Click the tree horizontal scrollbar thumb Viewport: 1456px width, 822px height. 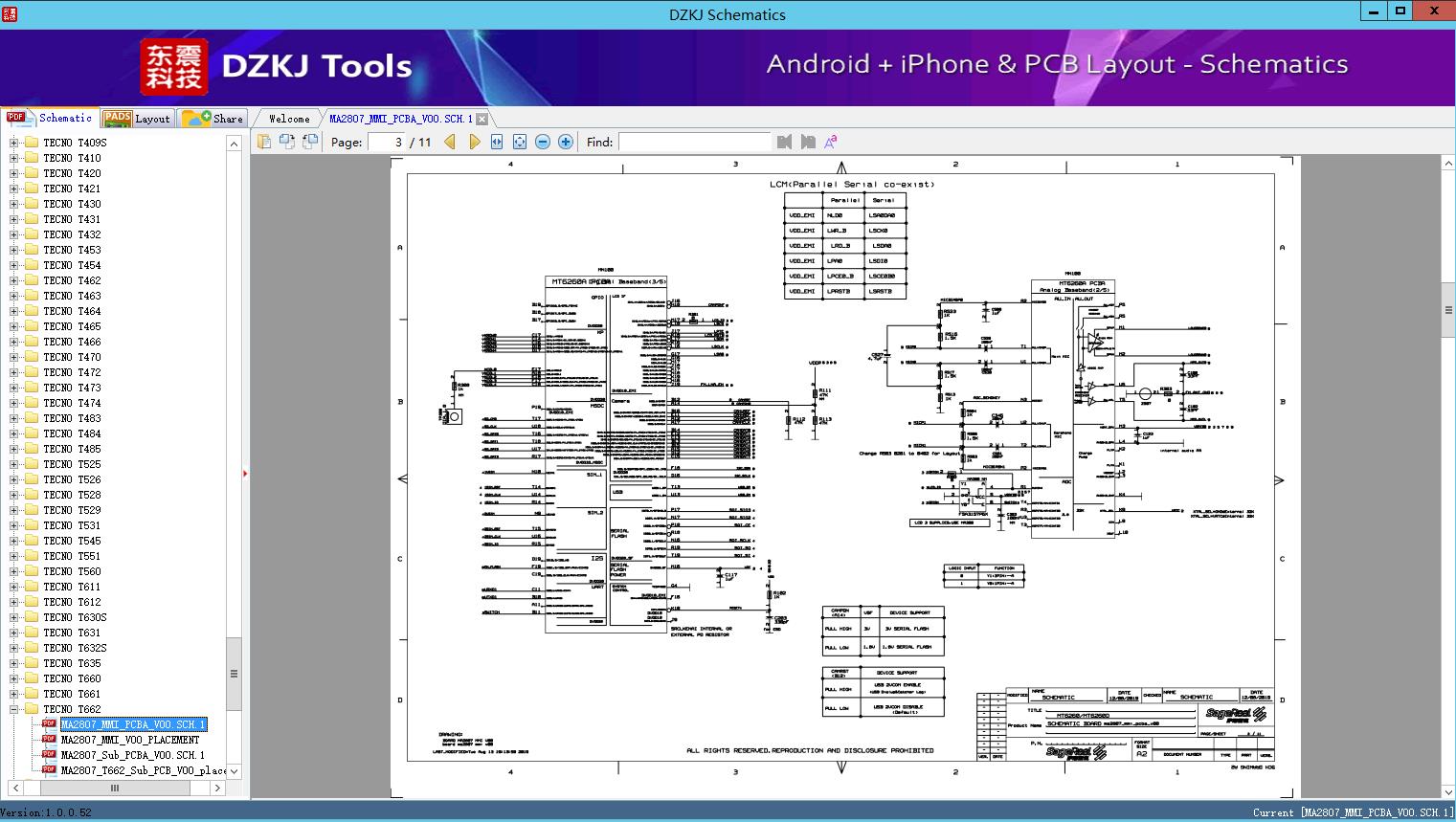point(114,789)
